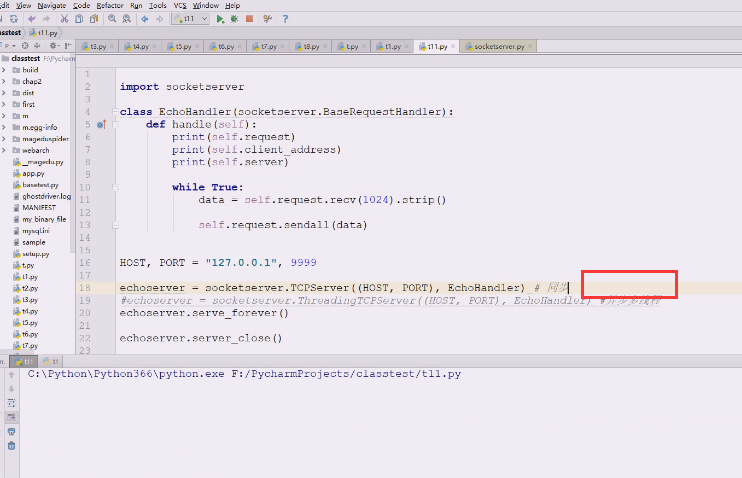Open the View menu

click(23, 6)
